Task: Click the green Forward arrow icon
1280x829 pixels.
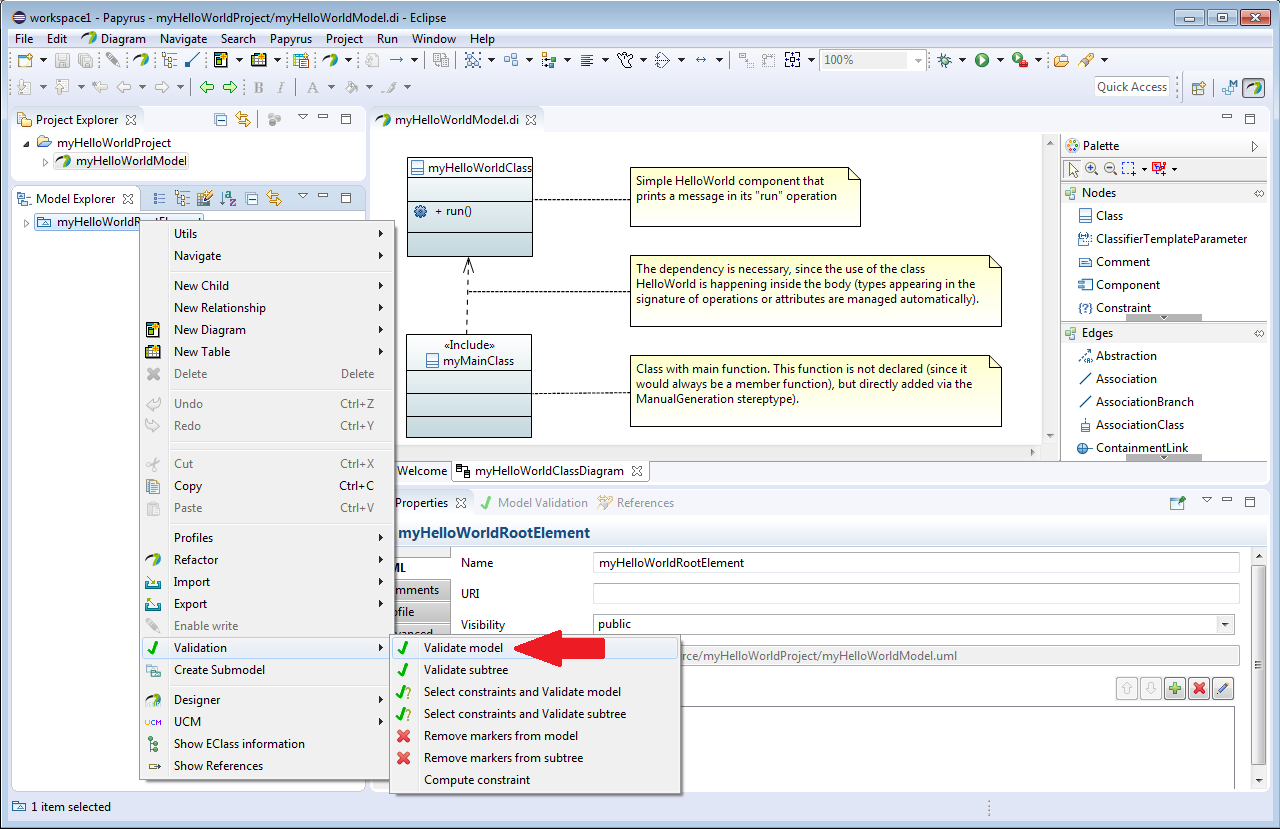Action: pos(230,87)
